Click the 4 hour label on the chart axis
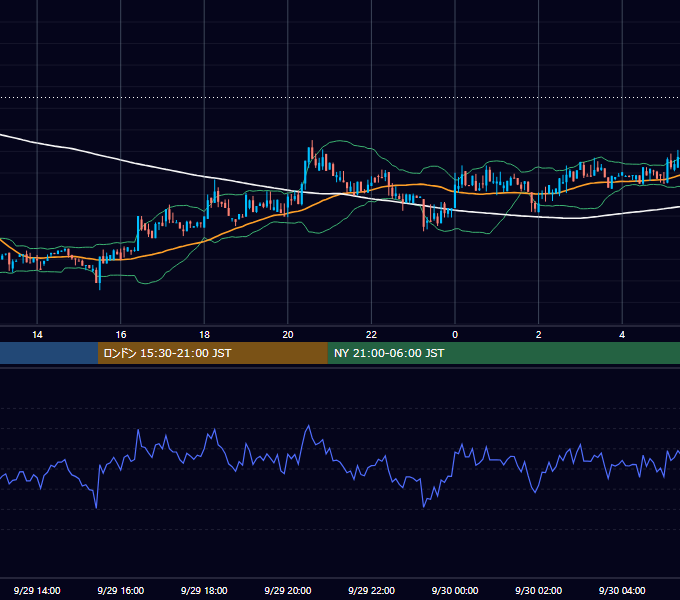The height and width of the screenshot is (600, 680). (x=622, y=335)
